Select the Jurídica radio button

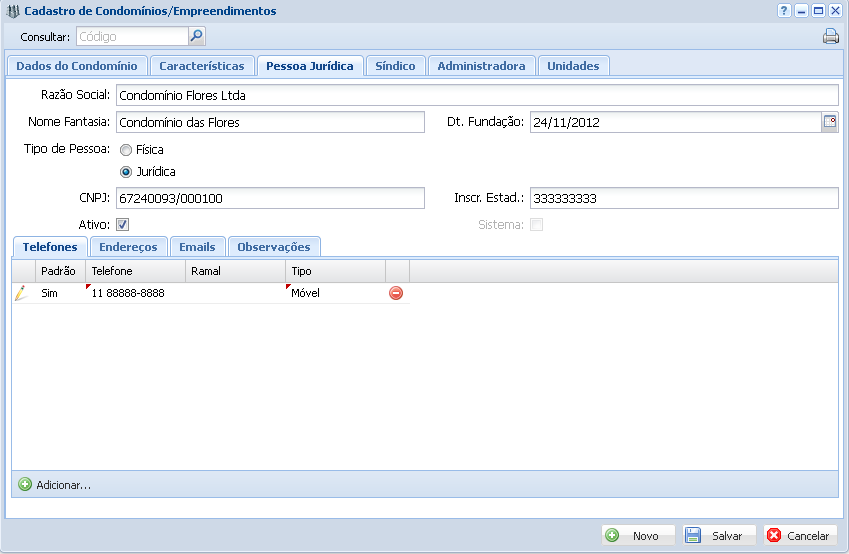tap(126, 172)
